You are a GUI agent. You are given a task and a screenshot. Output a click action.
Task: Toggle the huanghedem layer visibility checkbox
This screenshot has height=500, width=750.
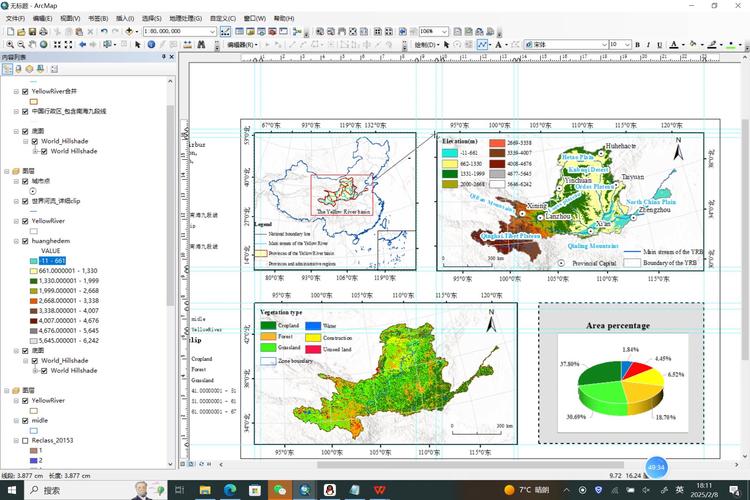pyautogui.click(x=25, y=241)
